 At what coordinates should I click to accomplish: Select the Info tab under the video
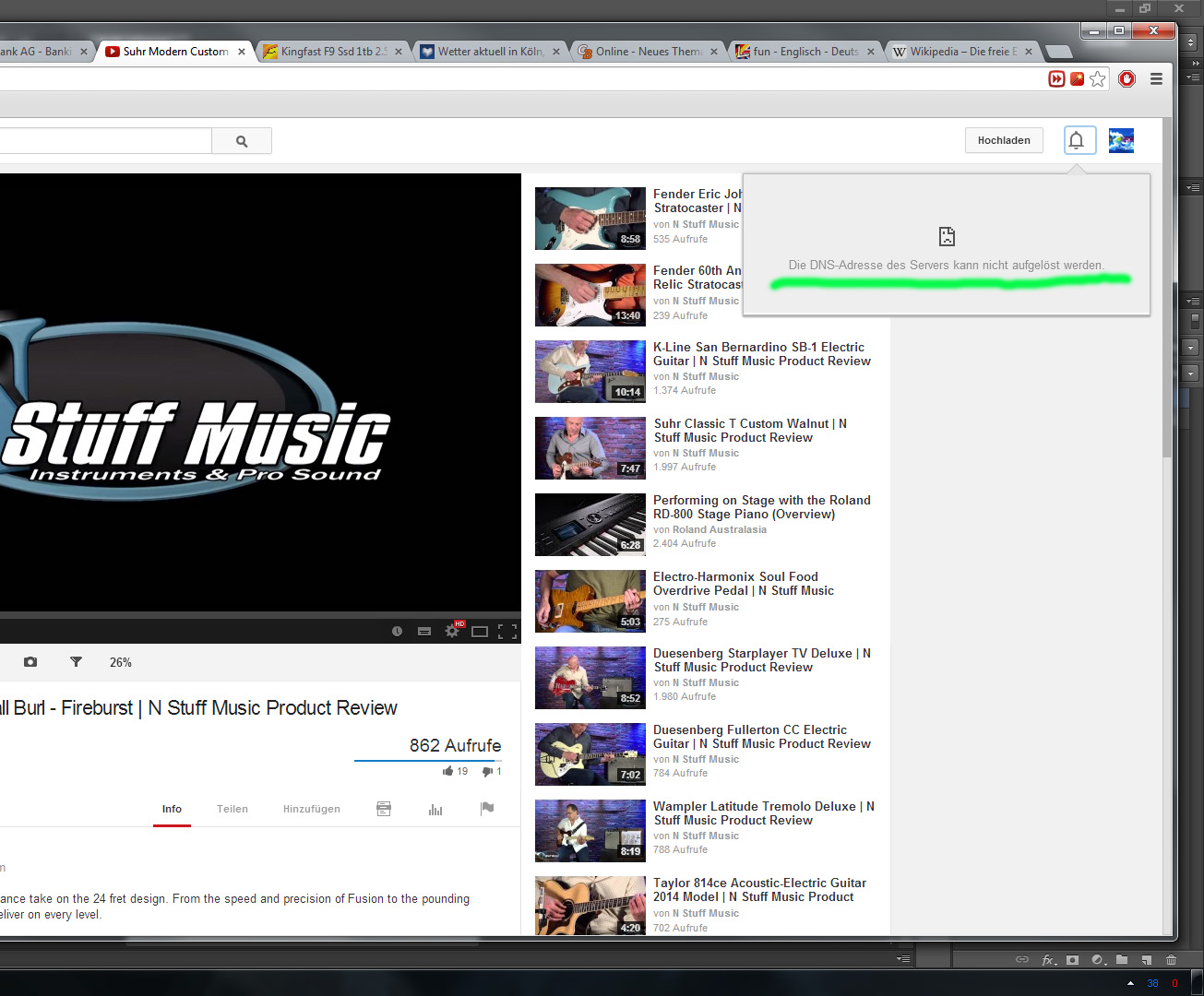point(172,809)
